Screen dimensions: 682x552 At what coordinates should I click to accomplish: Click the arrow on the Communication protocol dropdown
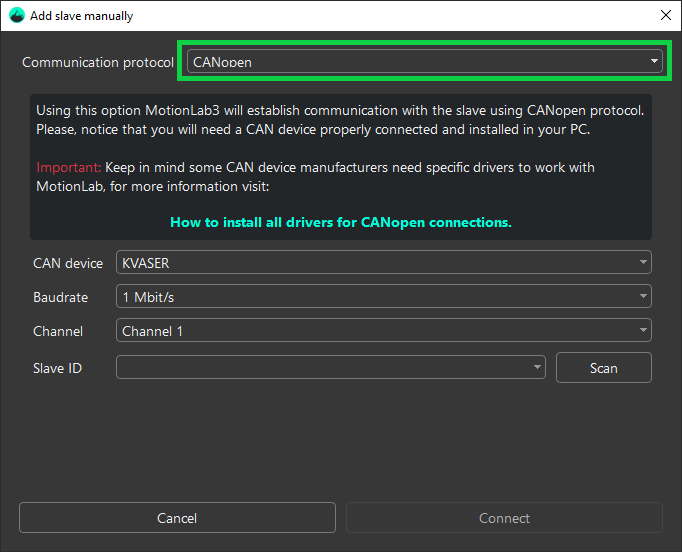(654, 62)
